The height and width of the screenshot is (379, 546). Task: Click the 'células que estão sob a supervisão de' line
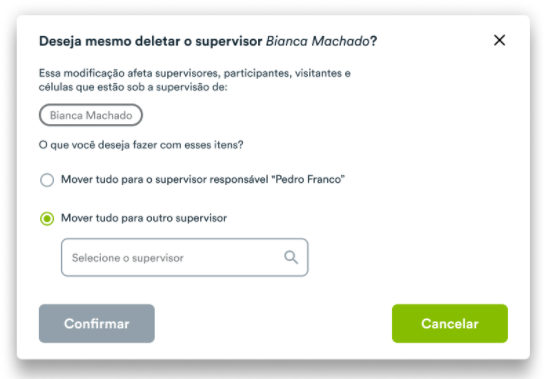(x=133, y=87)
